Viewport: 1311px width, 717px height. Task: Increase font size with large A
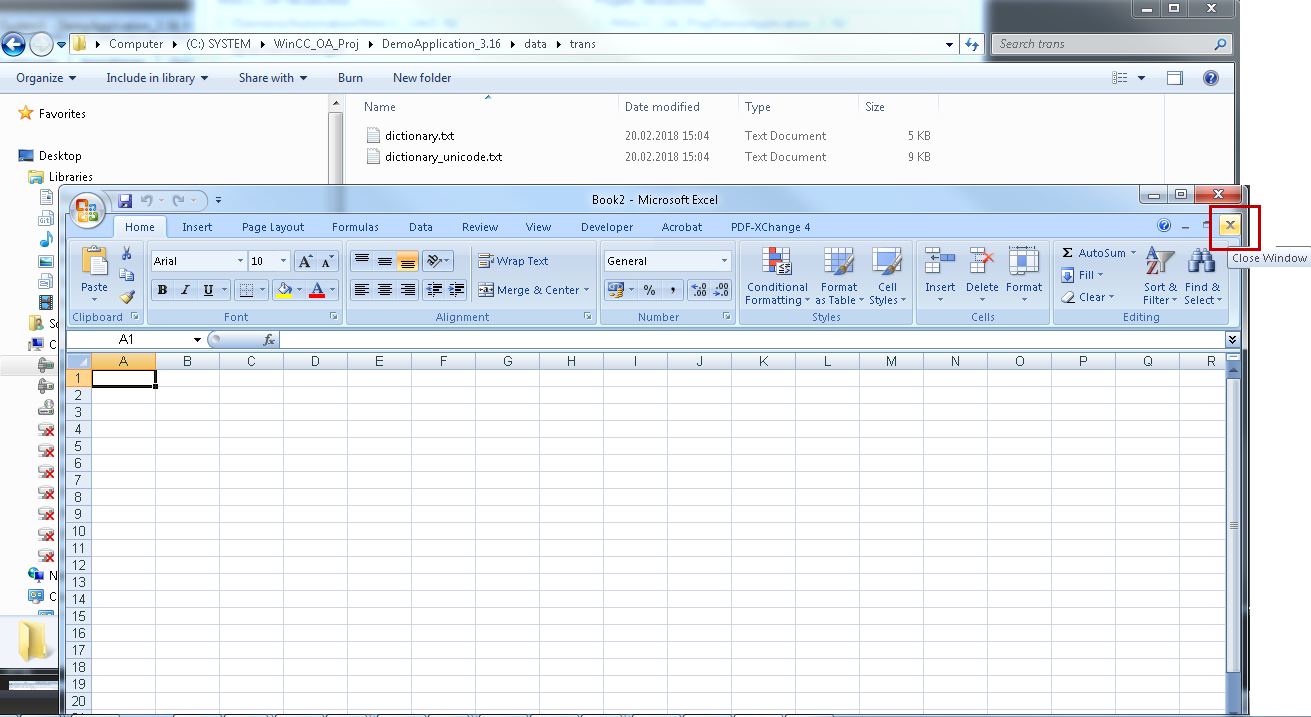(x=306, y=261)
